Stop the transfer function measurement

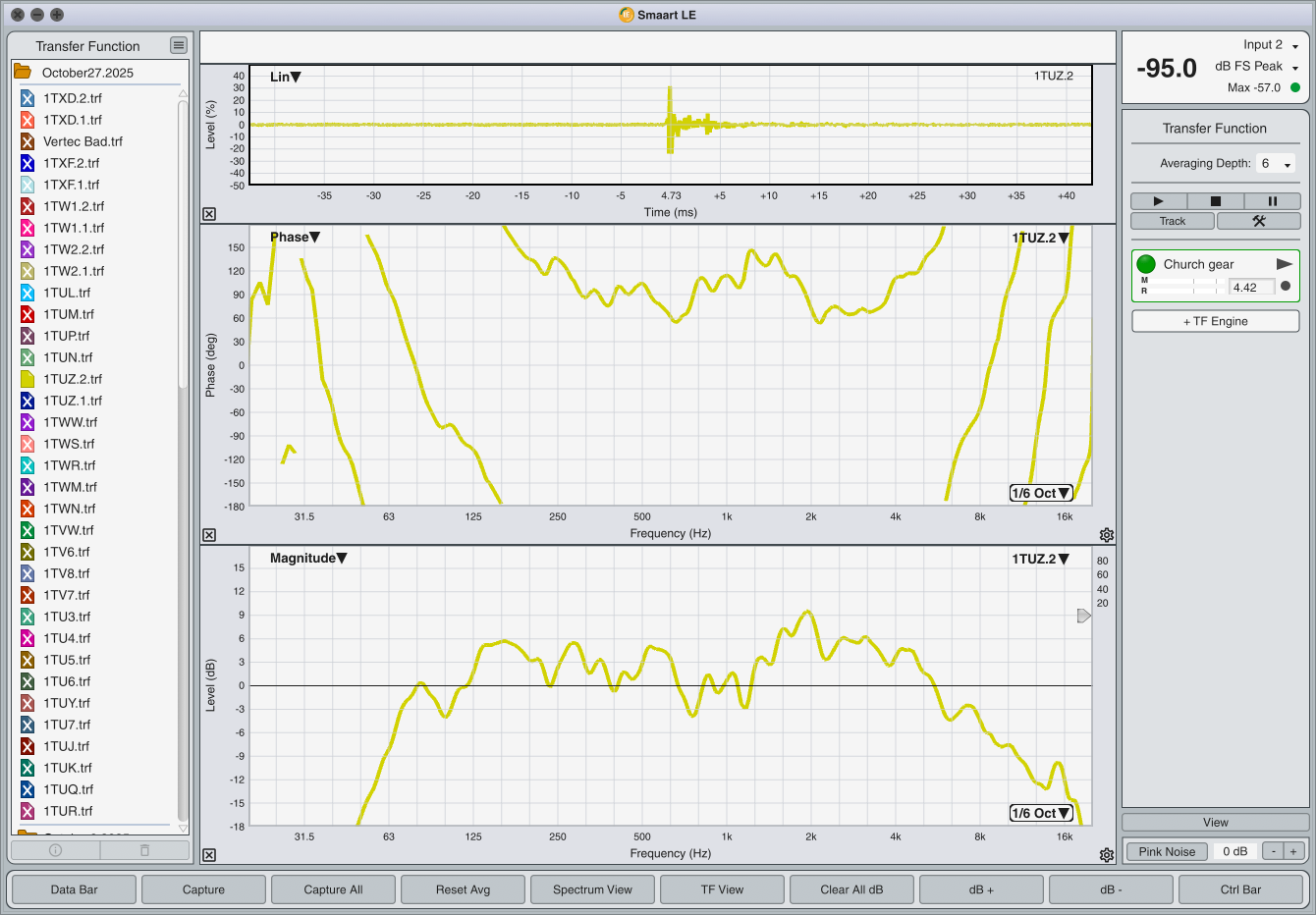[1215, 201]
